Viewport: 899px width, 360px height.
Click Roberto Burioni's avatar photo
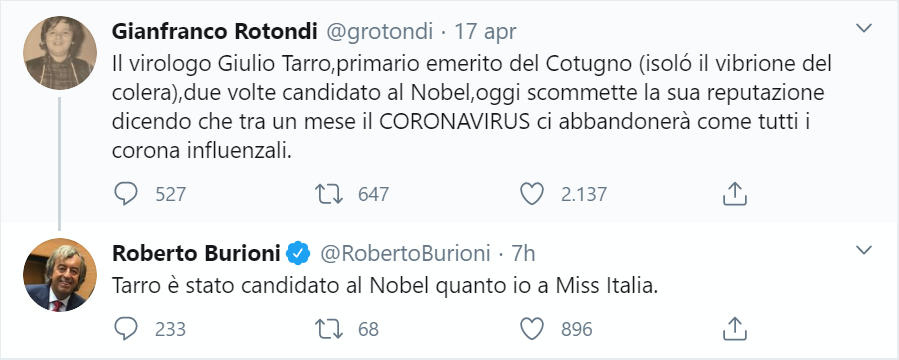(60, 275)
